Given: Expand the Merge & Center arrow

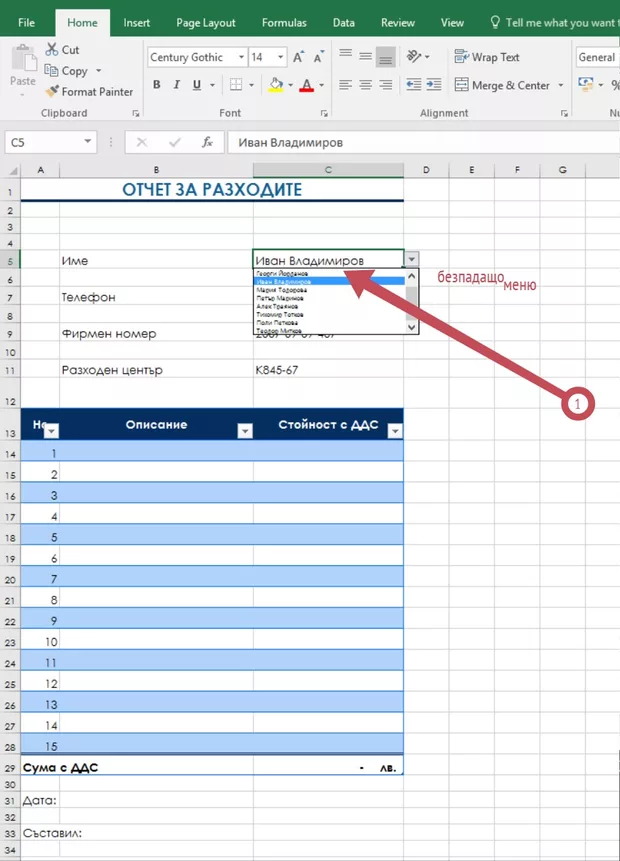Looking at the screenshot, I should click(x=561, y=85).
